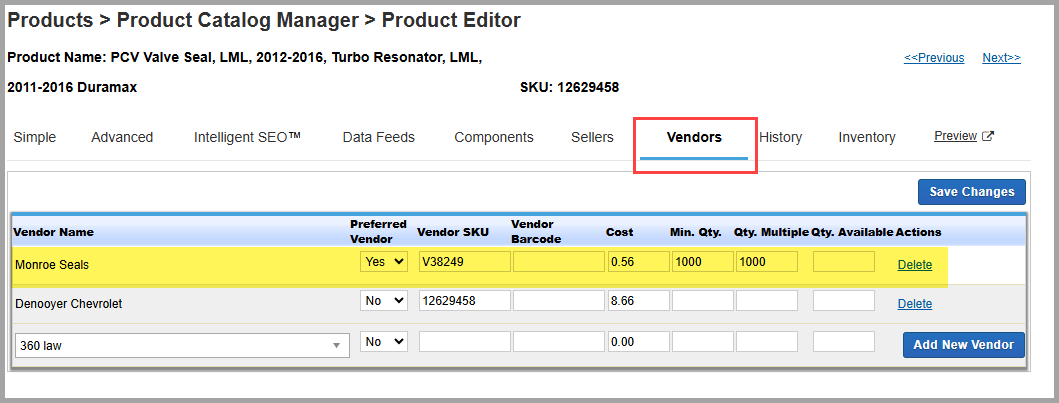Click Vendor Barcode field in new vendor row
The width and height of the screenshot is (1059, 403).
[559, 342]
